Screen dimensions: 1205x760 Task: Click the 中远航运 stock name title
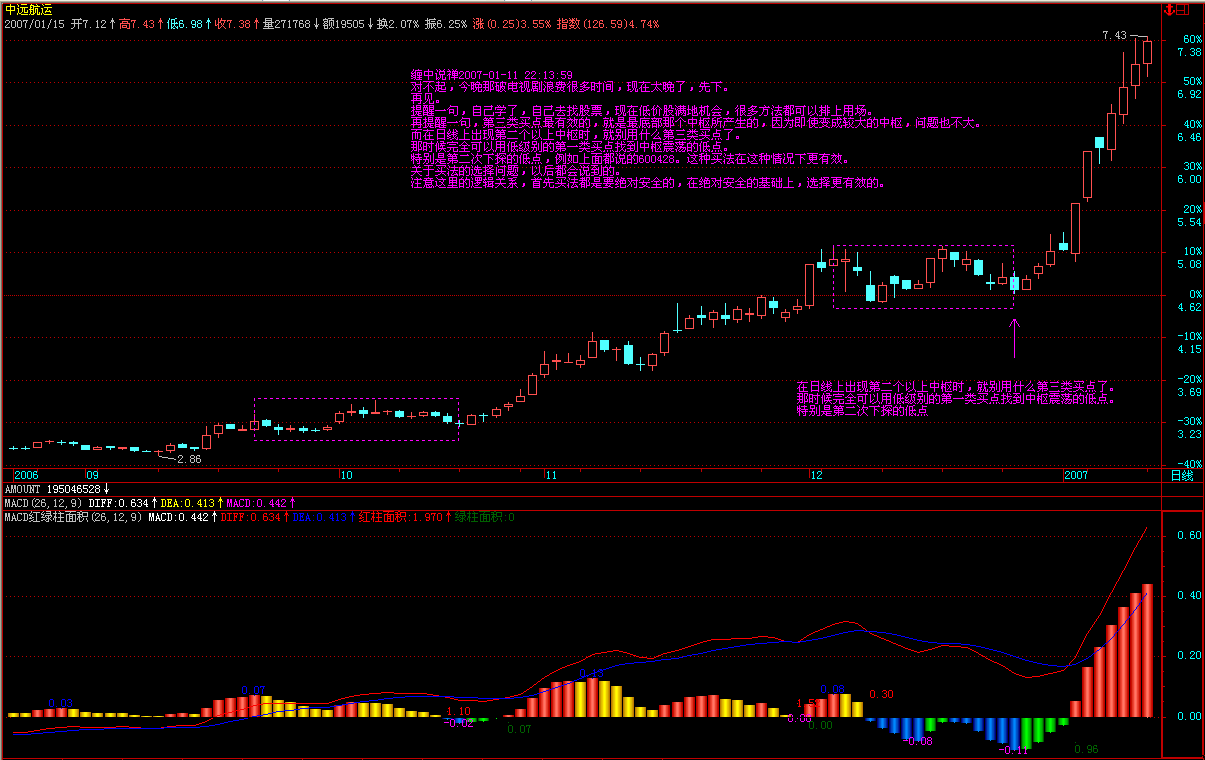27,9
